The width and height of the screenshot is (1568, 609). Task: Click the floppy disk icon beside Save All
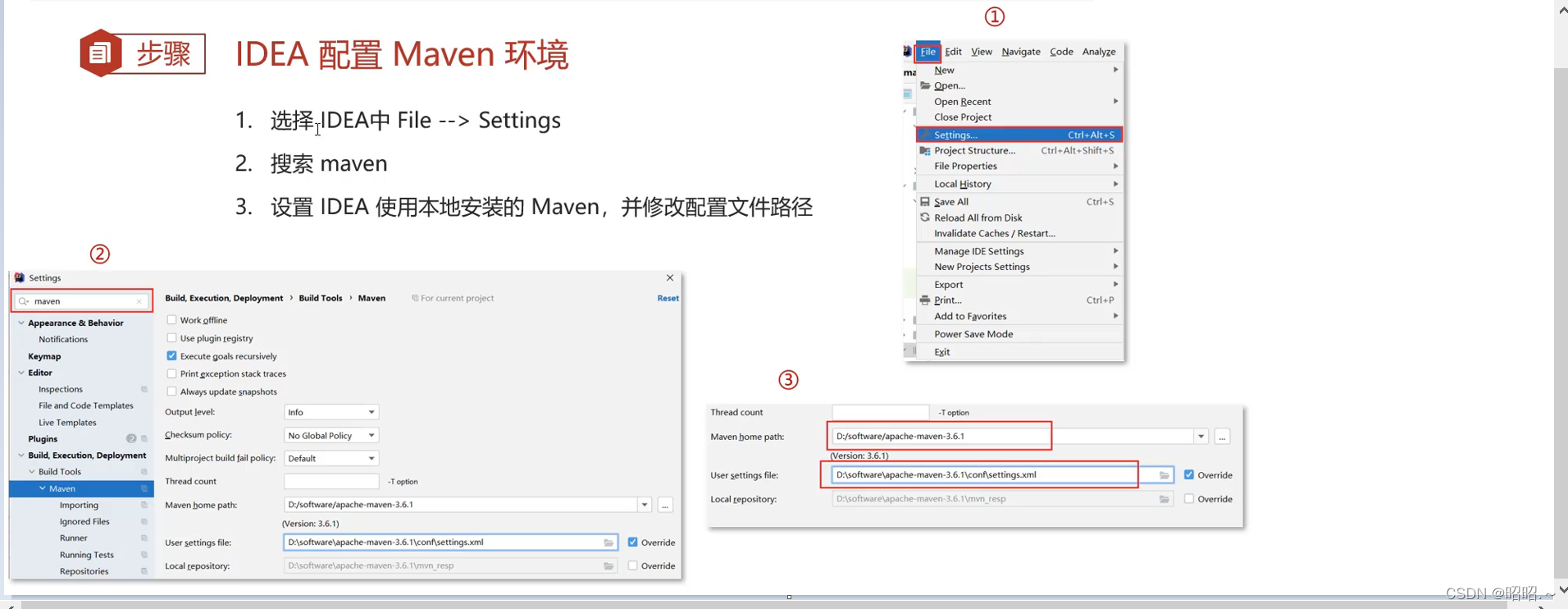pyautogui.click(x=925, y=202)
